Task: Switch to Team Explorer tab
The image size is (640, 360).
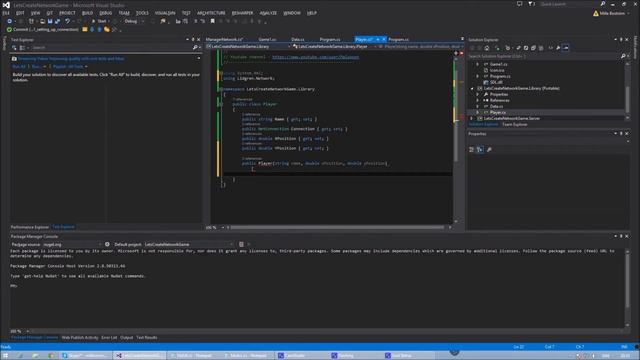Action: click(x=514, y=124)
